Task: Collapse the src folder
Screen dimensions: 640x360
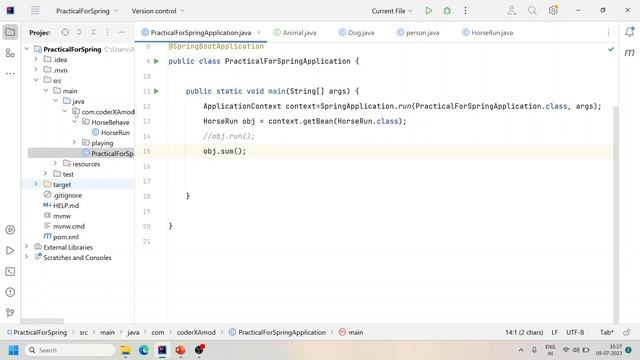Action: pyautogui.click(x=36, y=80)
